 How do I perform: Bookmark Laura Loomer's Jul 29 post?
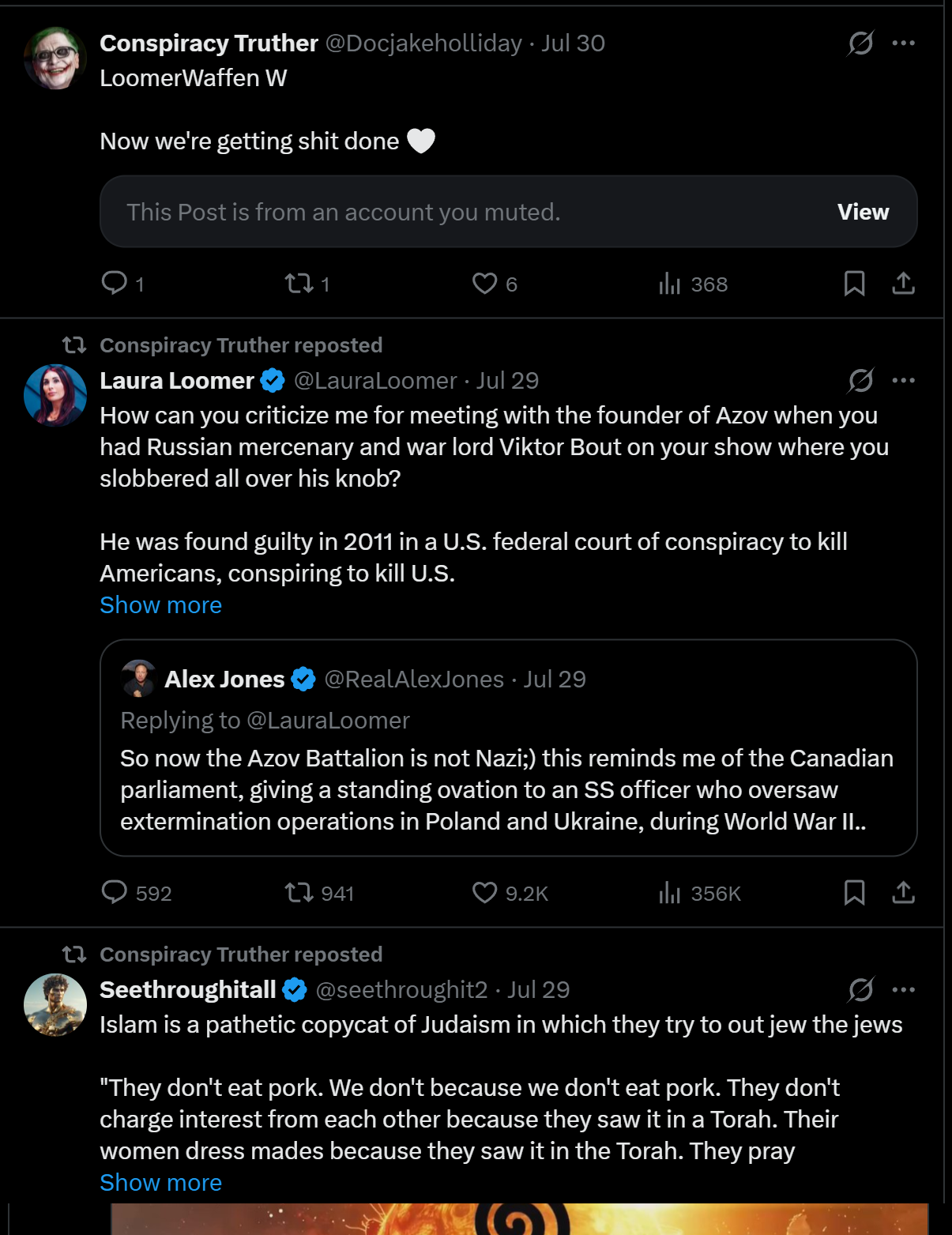(x=854, y=892)
